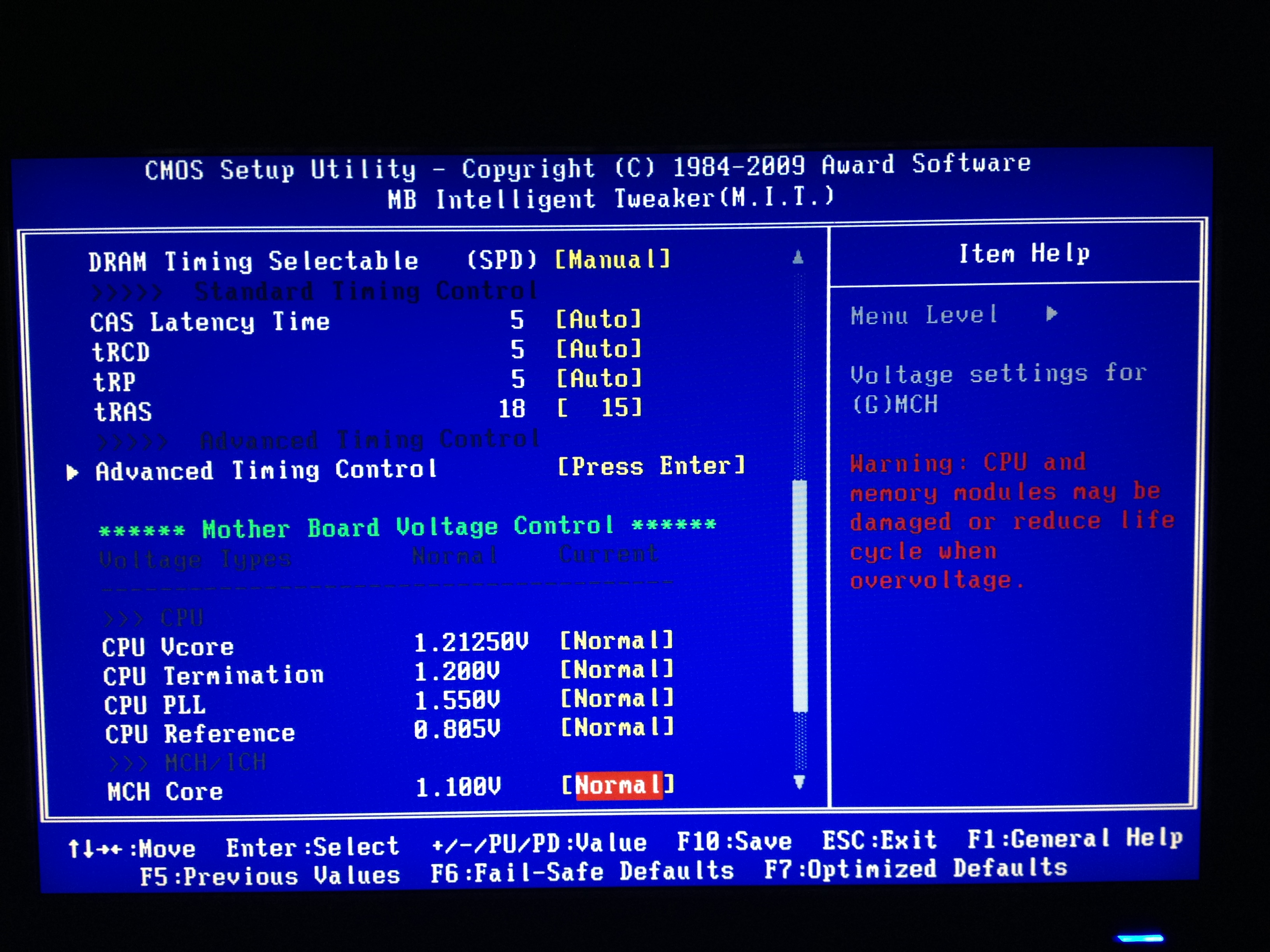Viewport: 1270px width, 952px height.
Task: Click the Advanced Timing Control submenu arrow
Action: tap(72, 472)
